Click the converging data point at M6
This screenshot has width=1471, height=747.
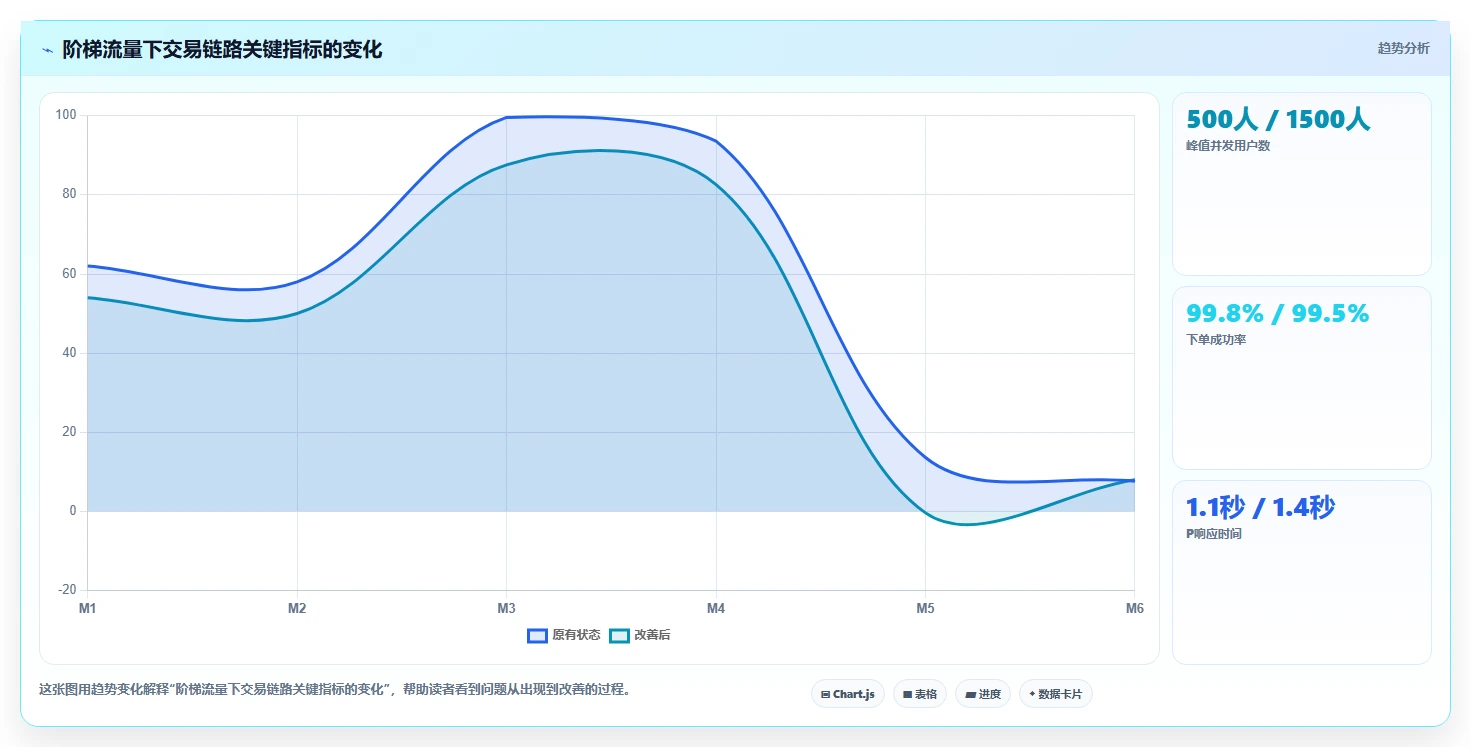[1134, 480]
